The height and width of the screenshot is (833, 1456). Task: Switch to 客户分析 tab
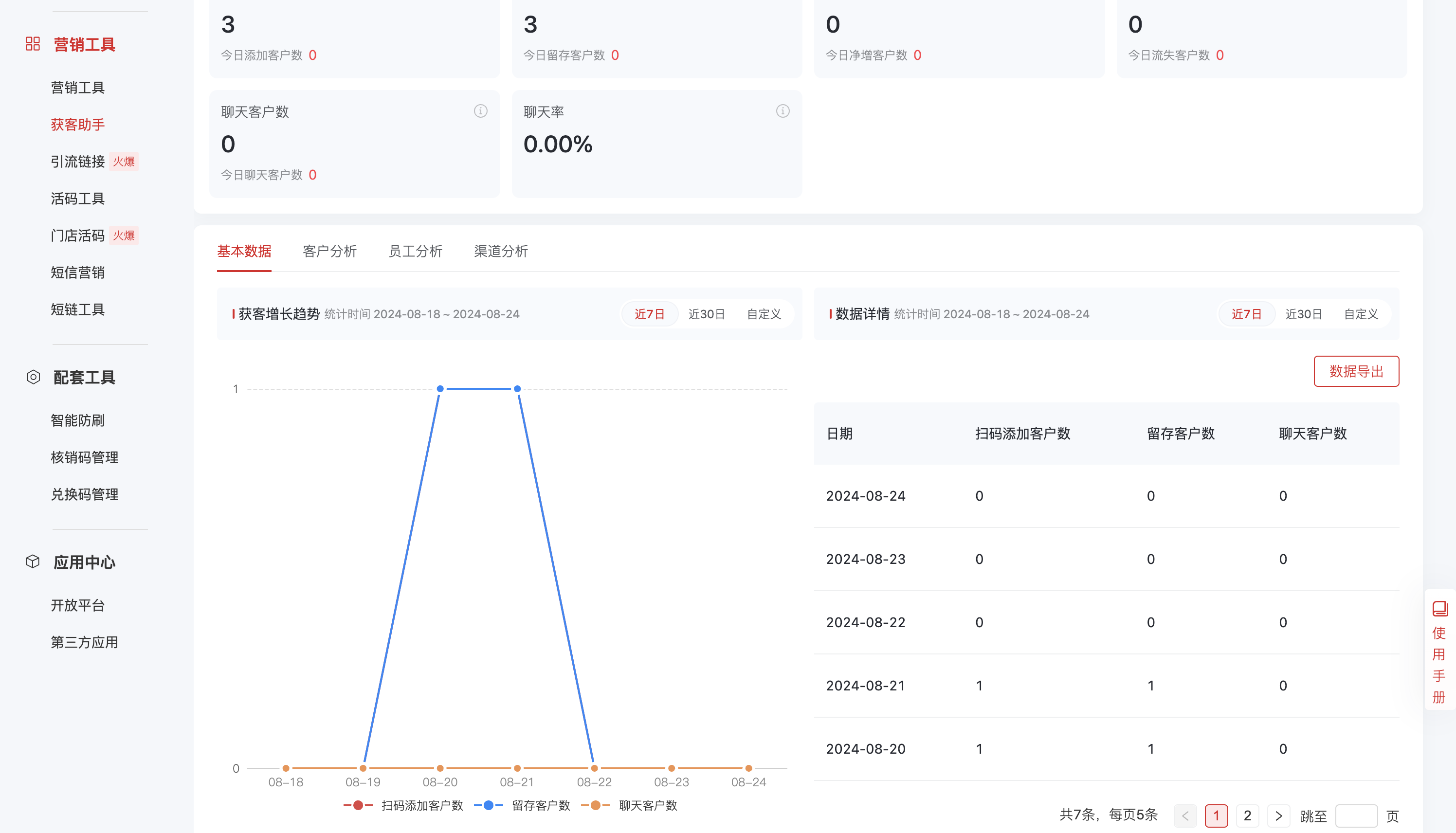[x=329, y=251]
